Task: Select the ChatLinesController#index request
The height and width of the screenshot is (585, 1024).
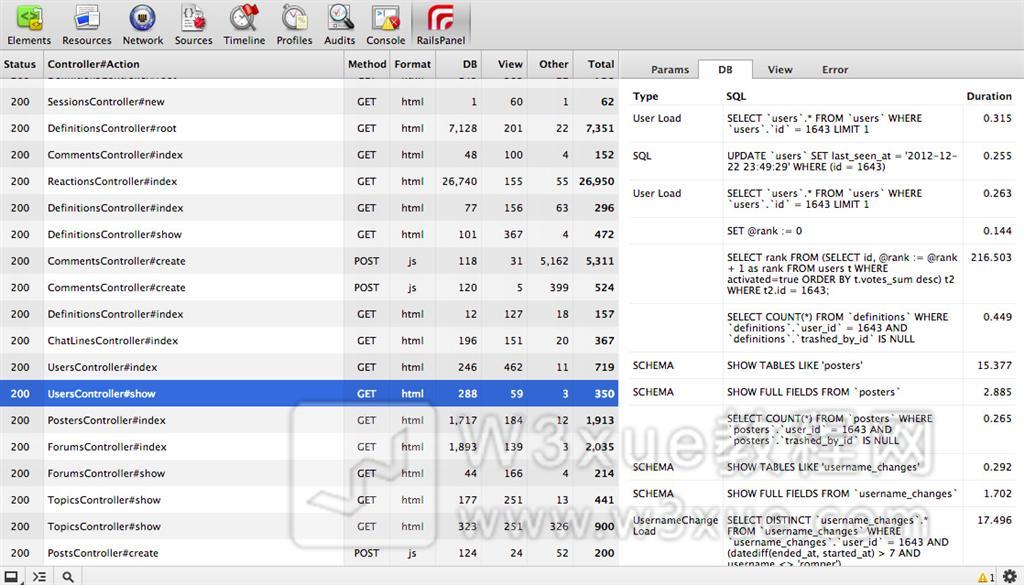Action: tap(309, 341)
